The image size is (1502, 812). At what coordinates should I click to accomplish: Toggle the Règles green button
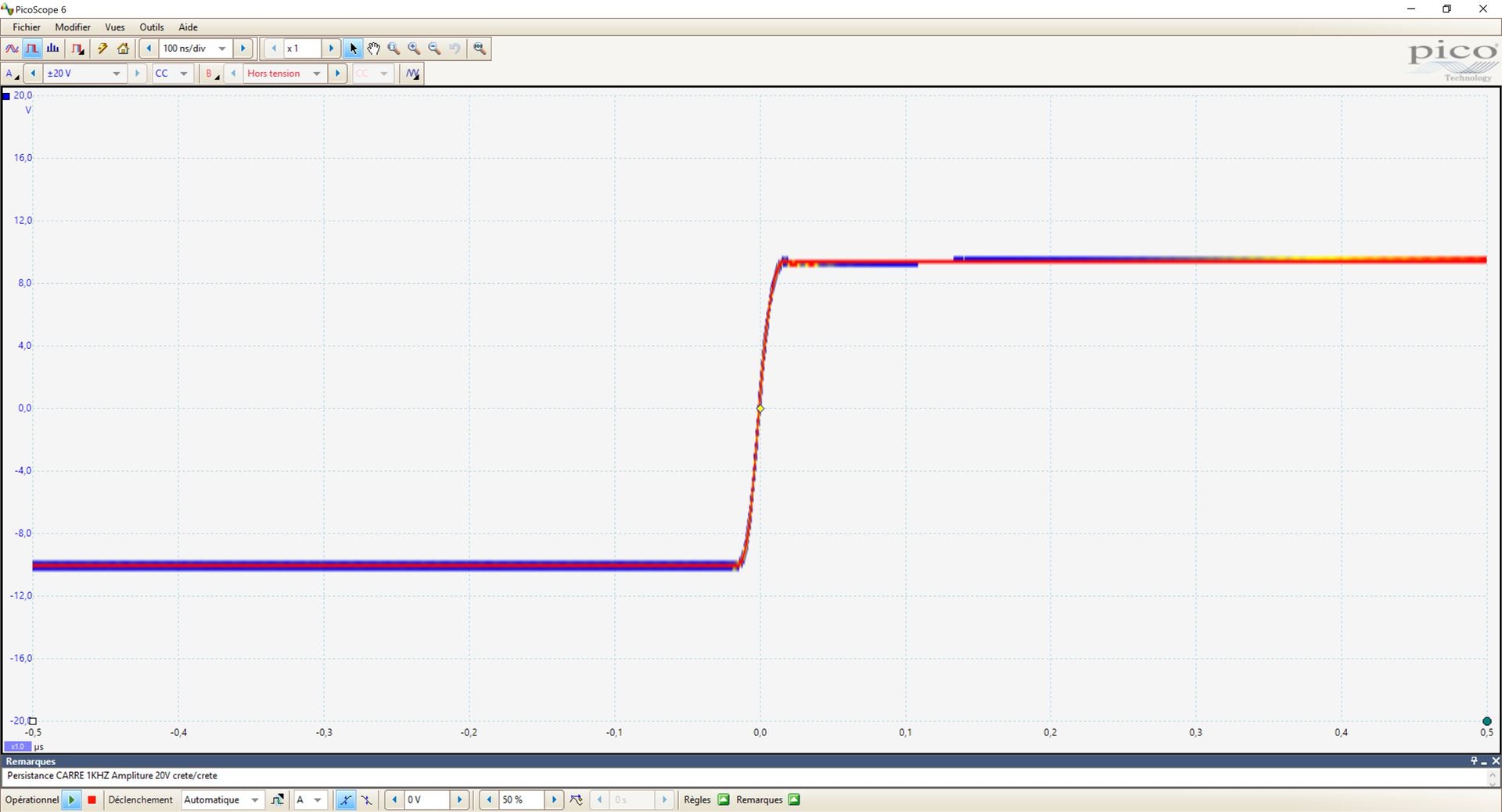click(x=724, y=800)
